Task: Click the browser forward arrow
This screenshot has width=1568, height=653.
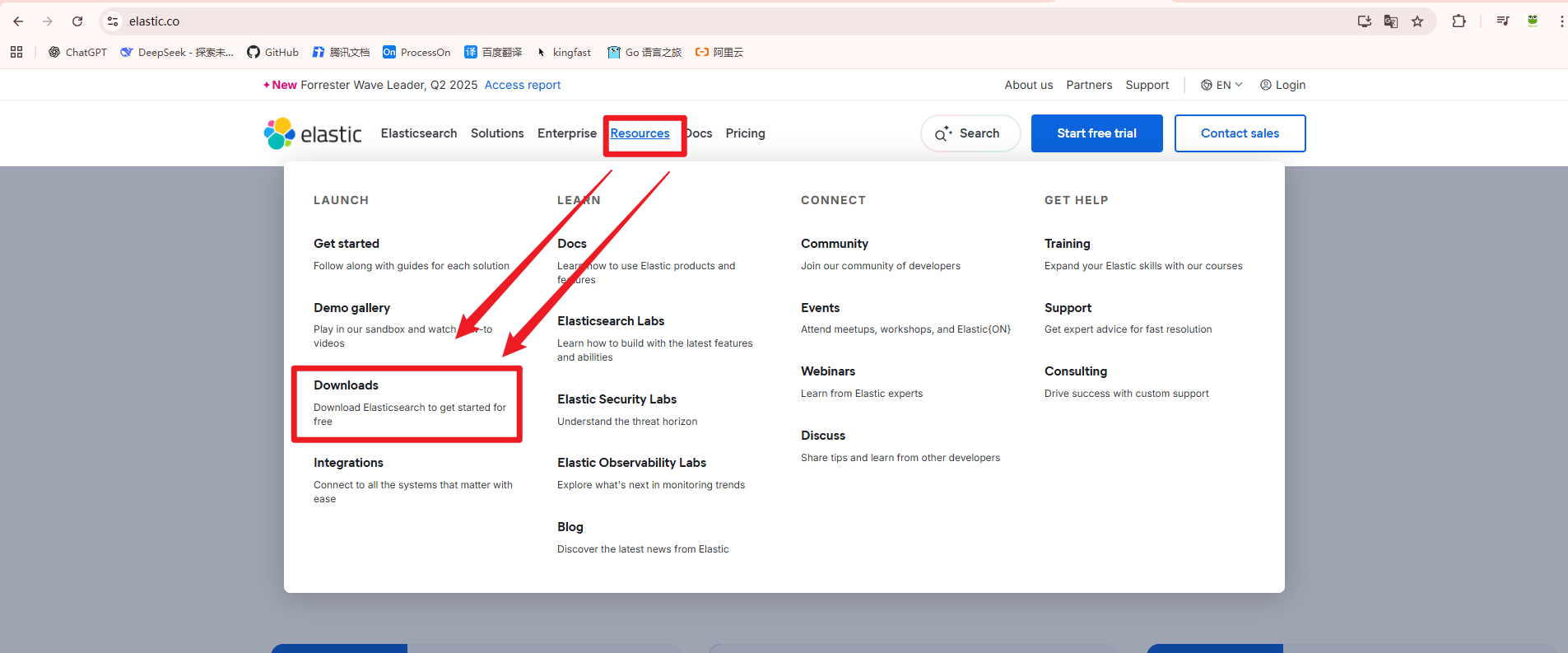Action: tap(48, 21)
